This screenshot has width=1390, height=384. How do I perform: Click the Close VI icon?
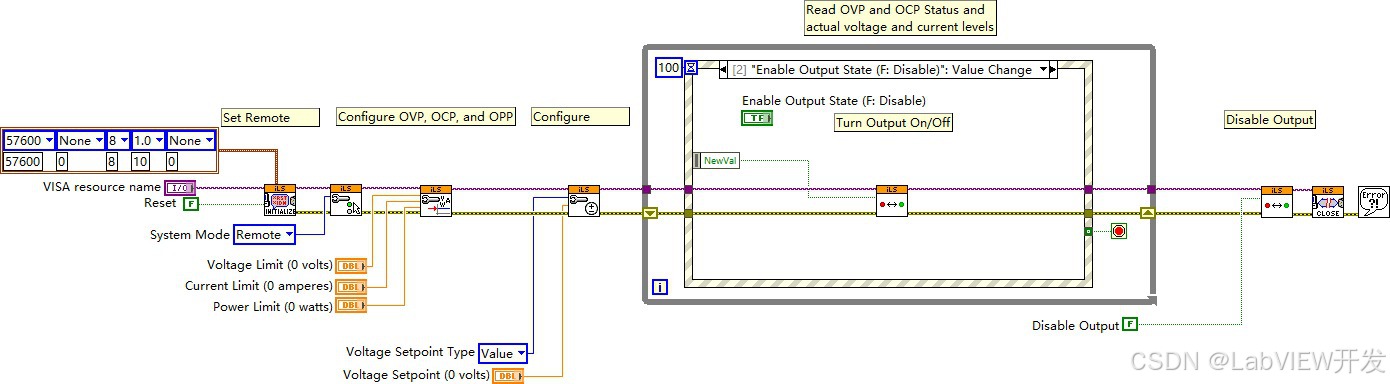point(1328,201)
